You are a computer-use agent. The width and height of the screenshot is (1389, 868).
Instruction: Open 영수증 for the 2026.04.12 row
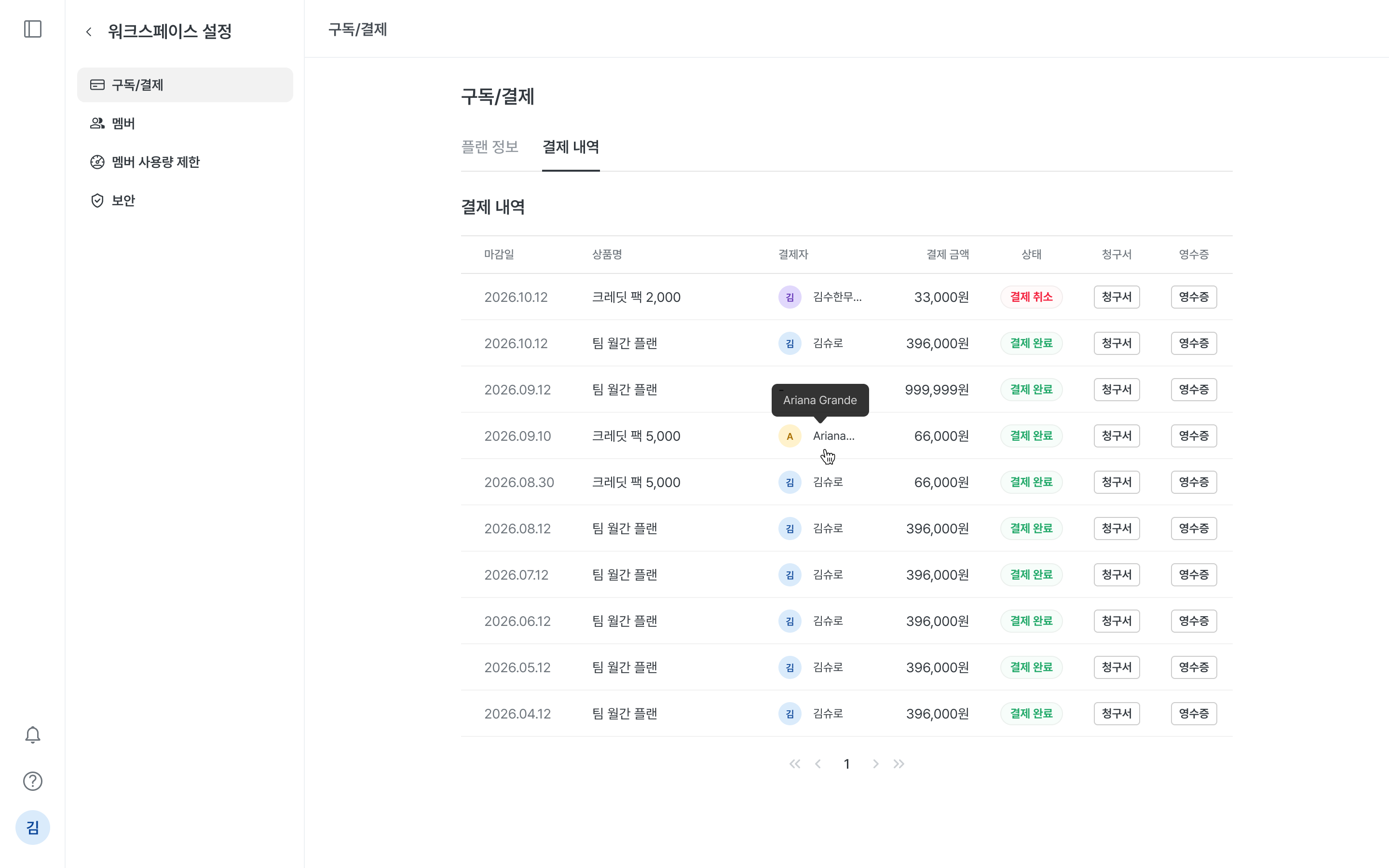point(1194,714)
